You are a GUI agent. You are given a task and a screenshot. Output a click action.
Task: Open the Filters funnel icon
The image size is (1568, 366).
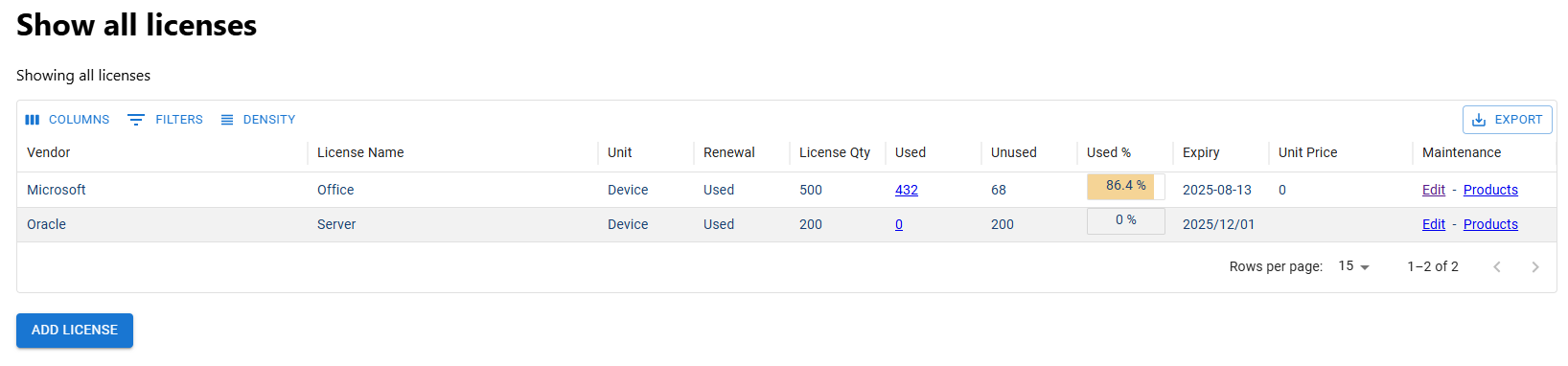click(x=136, y=120)
